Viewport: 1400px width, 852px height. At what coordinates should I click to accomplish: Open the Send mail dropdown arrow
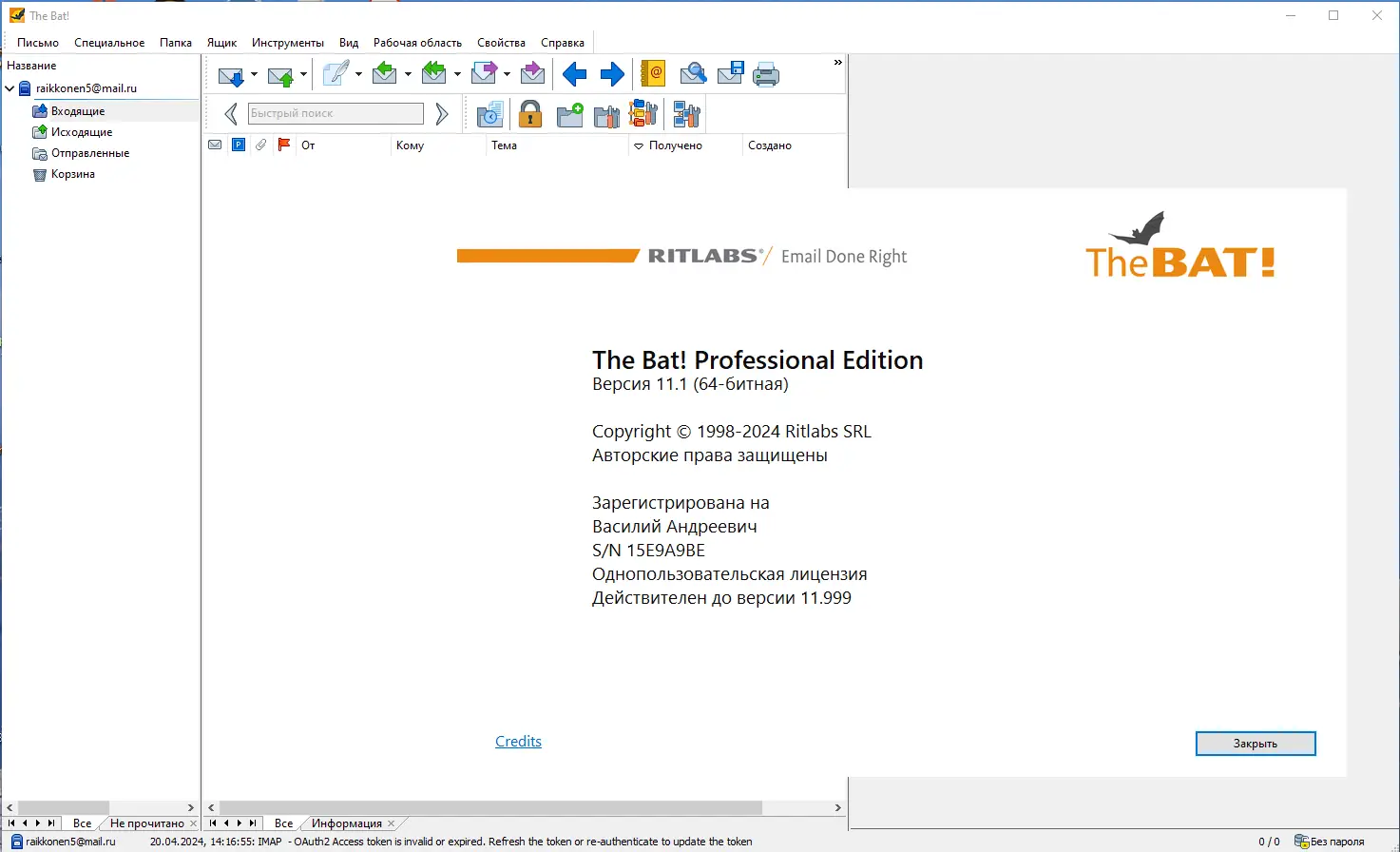(x=303, y=74)
